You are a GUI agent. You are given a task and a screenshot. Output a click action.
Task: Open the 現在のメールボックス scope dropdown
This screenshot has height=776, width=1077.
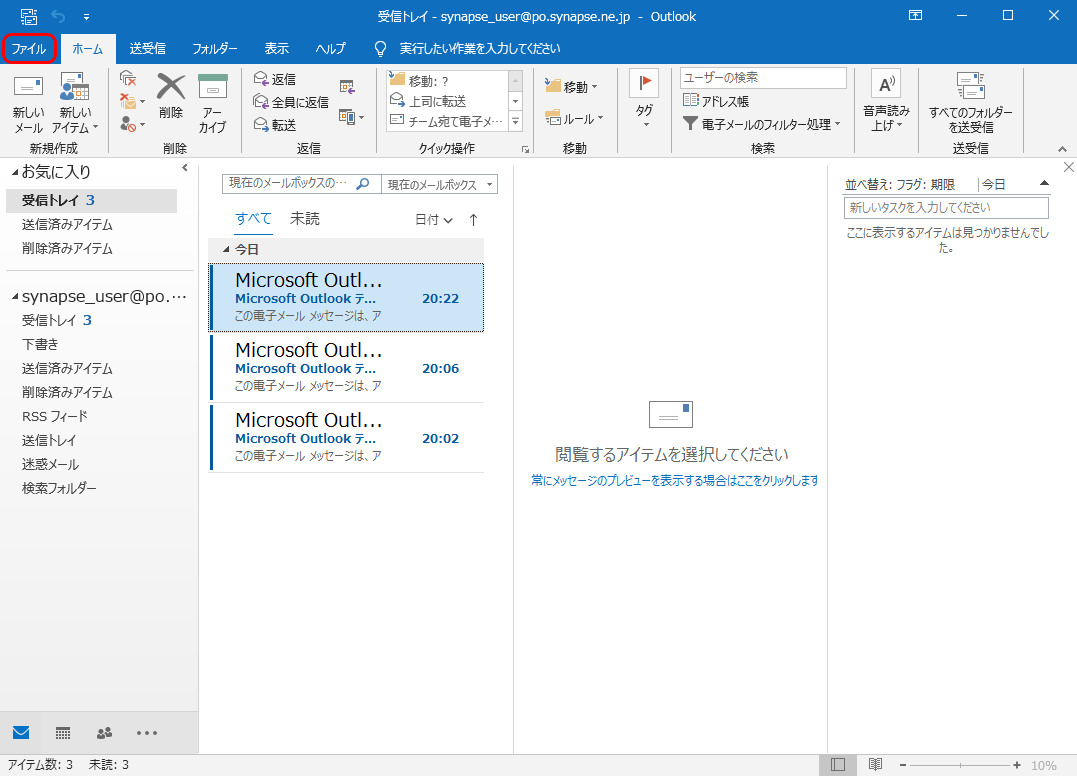click(440, 184)
